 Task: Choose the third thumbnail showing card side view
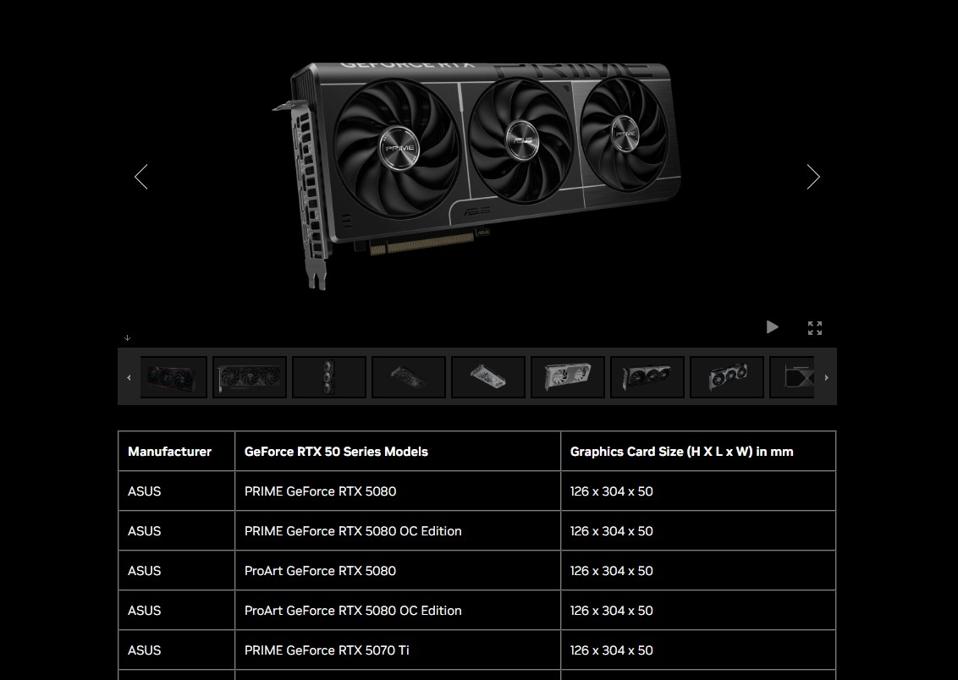(x=329, y=377)
